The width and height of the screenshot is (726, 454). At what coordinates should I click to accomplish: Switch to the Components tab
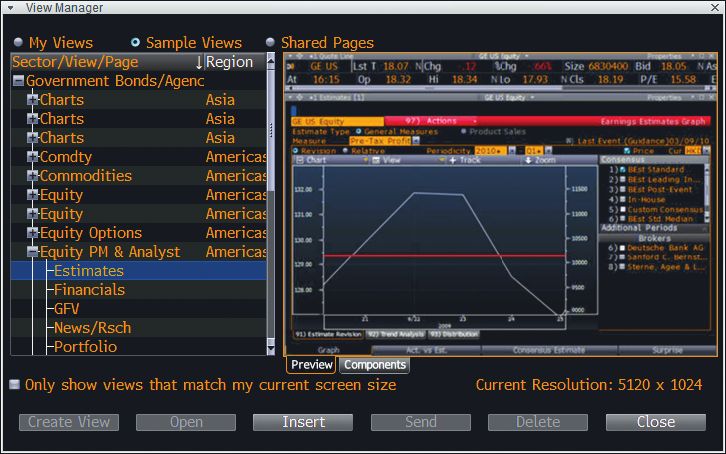click(375, 365)
